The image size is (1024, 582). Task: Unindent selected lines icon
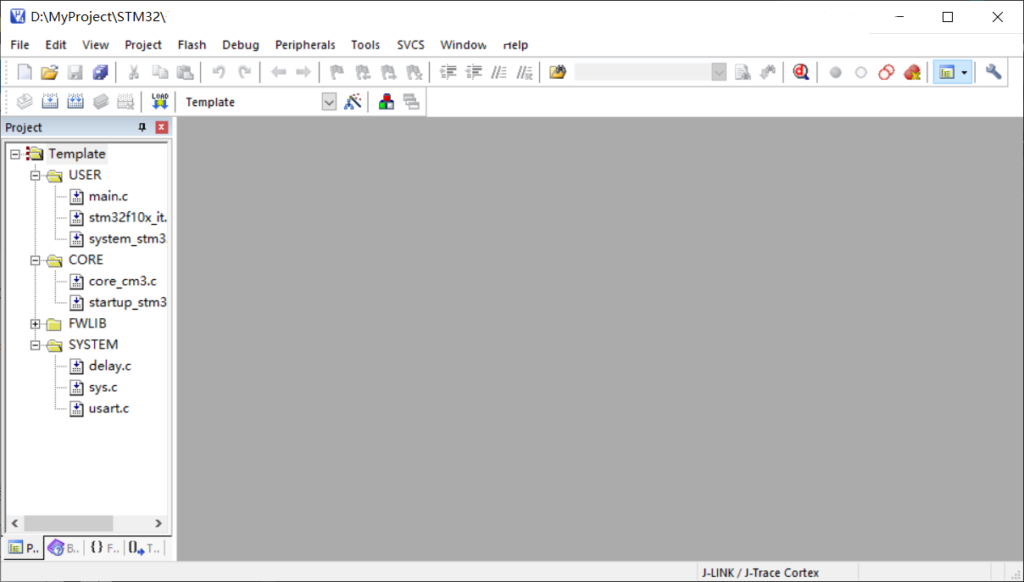[473, 72]
